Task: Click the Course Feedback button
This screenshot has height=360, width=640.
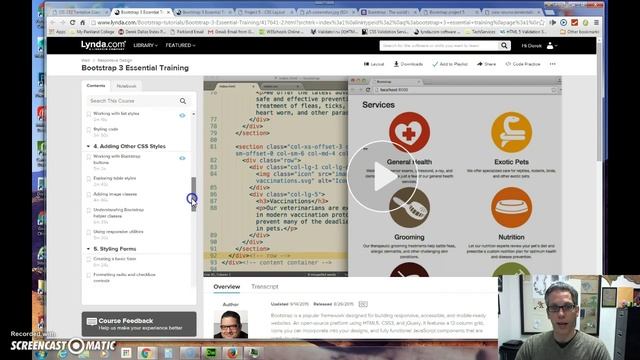Action: pos(139,324)
